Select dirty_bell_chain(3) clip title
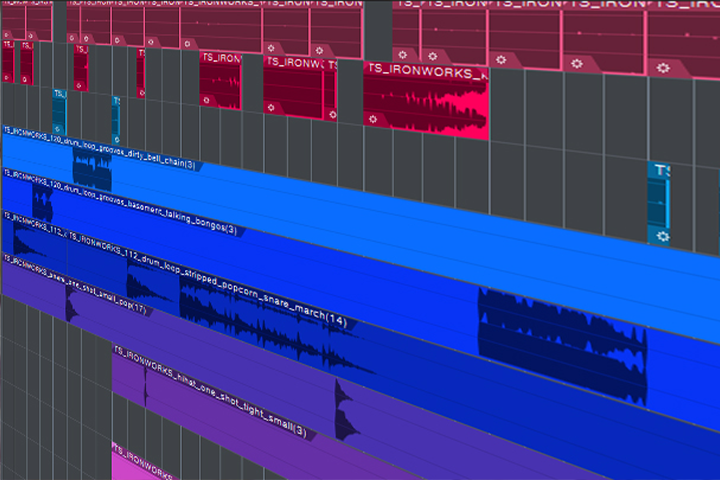Screen dimensions: 720x480 [x=100, y=147]
